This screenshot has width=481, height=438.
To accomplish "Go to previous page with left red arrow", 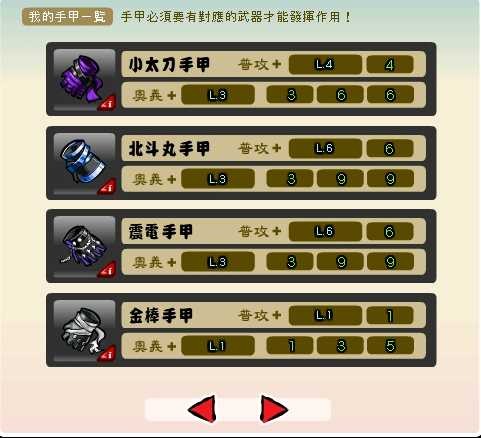I will coord(202,409).
